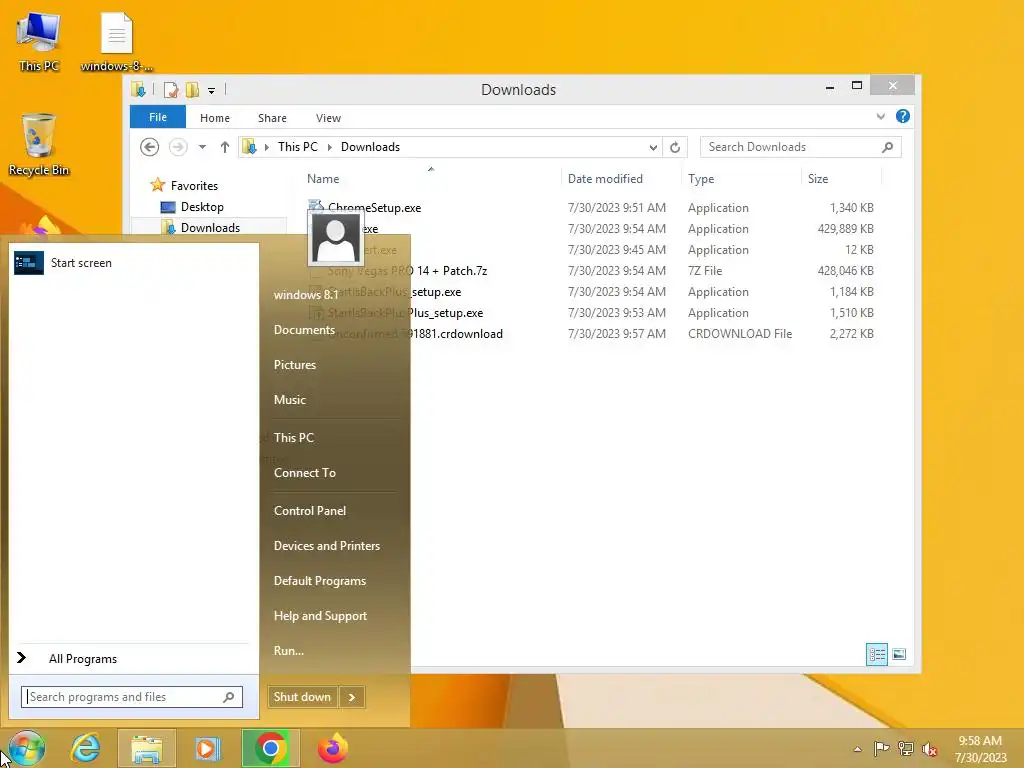Open Run... from Start menu

point(289,650)
